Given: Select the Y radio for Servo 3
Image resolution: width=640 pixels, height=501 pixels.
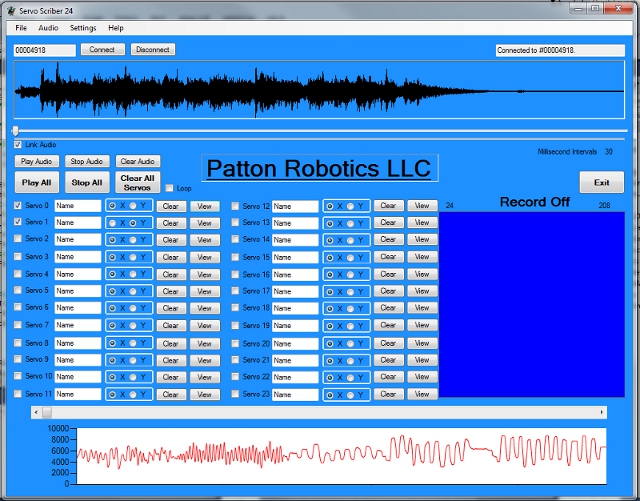Looking at the screenshot, I should [x=133, y=257].
